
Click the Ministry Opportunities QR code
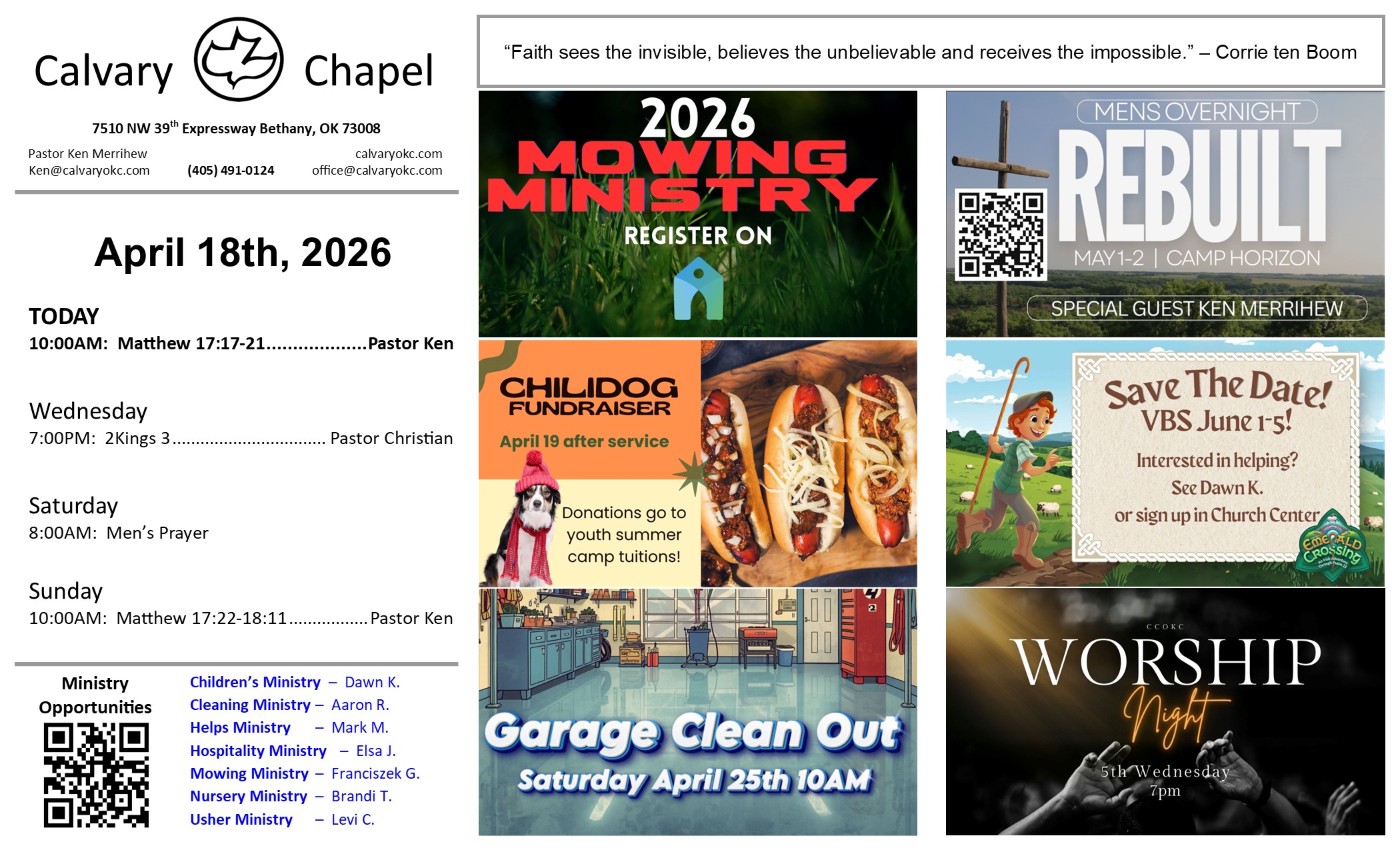(x=96, y=775)
